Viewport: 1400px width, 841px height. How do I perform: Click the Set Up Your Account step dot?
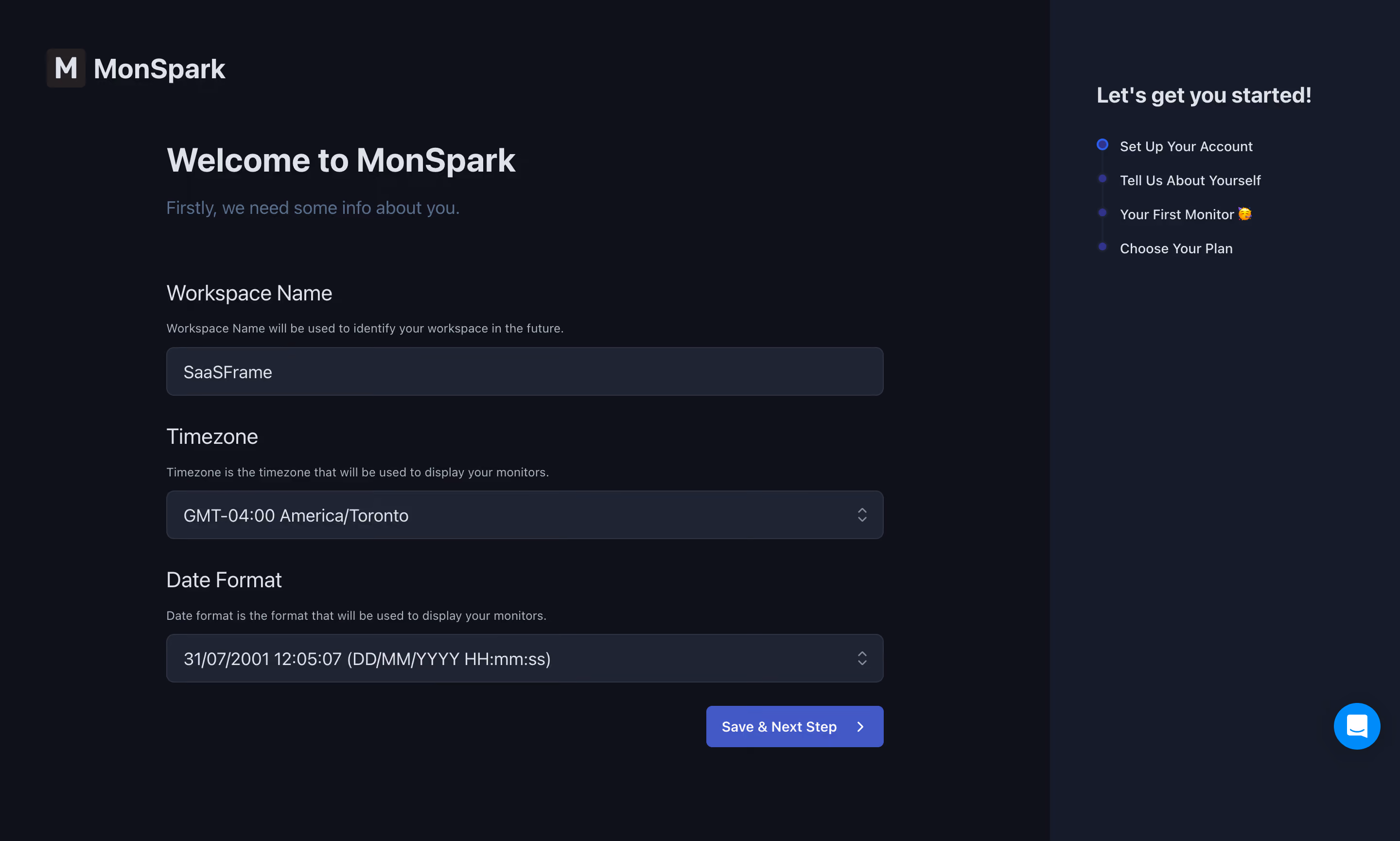1102,144
